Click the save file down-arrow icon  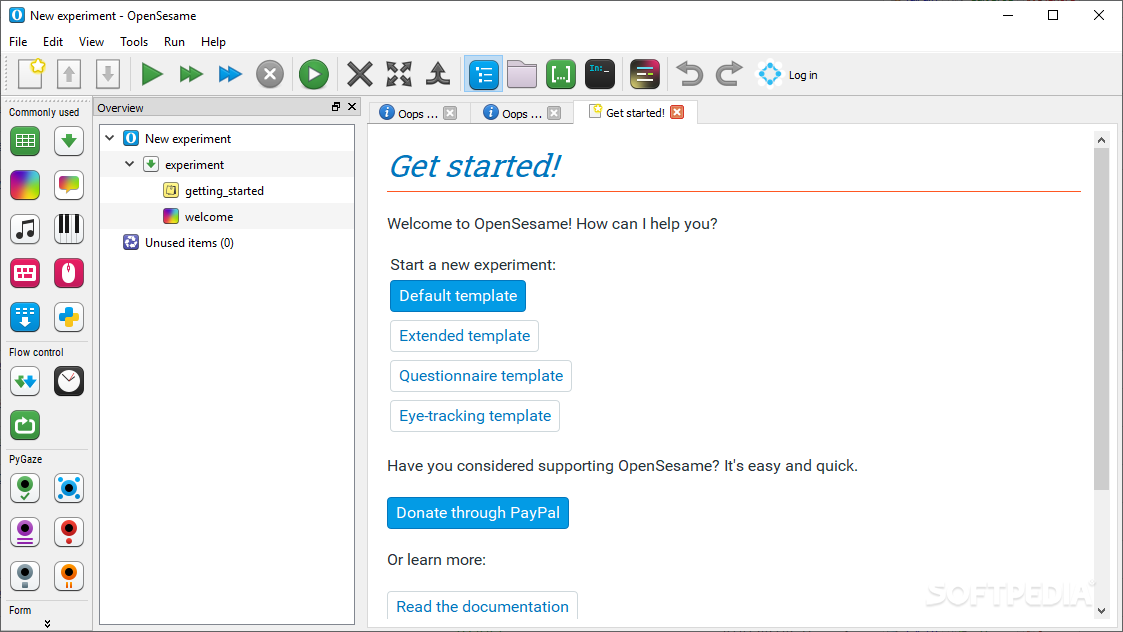tap(107, 74)
